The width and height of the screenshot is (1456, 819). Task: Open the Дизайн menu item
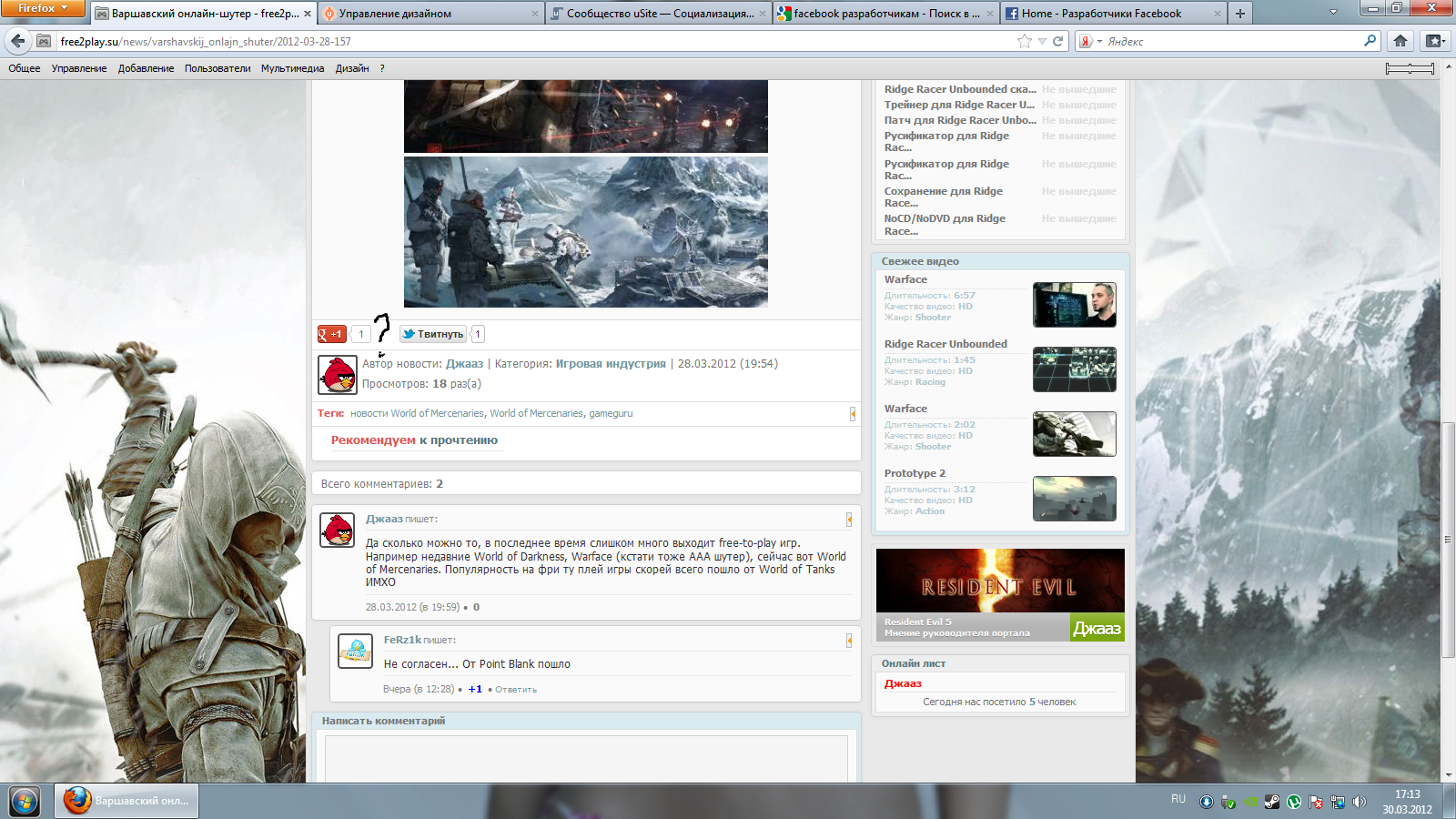tap(352, 68)
